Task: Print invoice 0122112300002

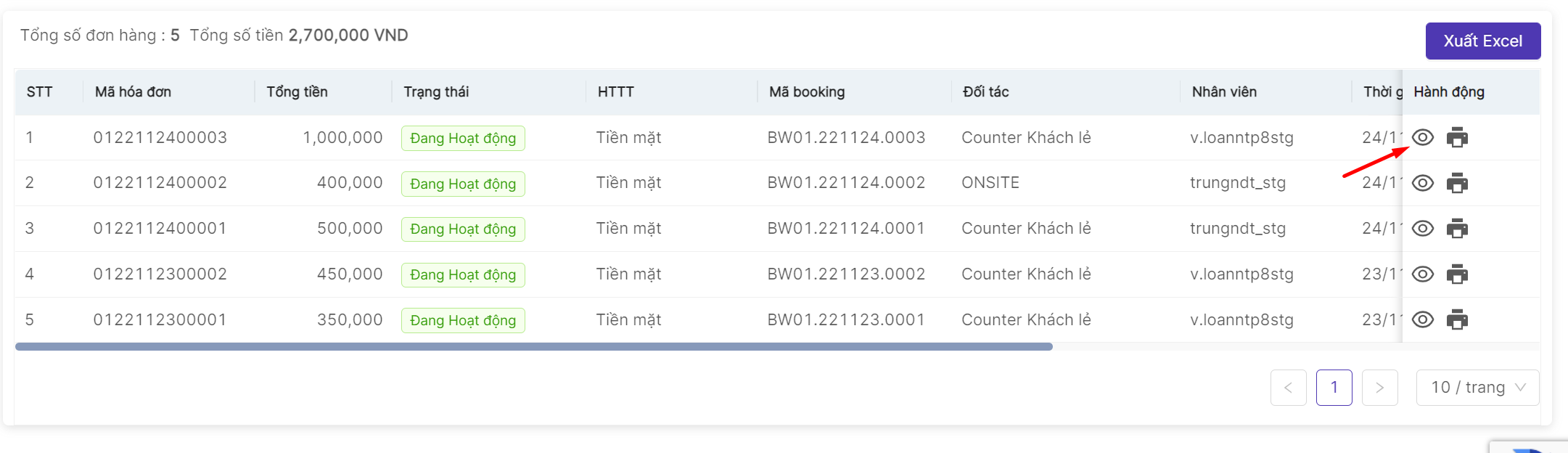Action: (1457, 274)
